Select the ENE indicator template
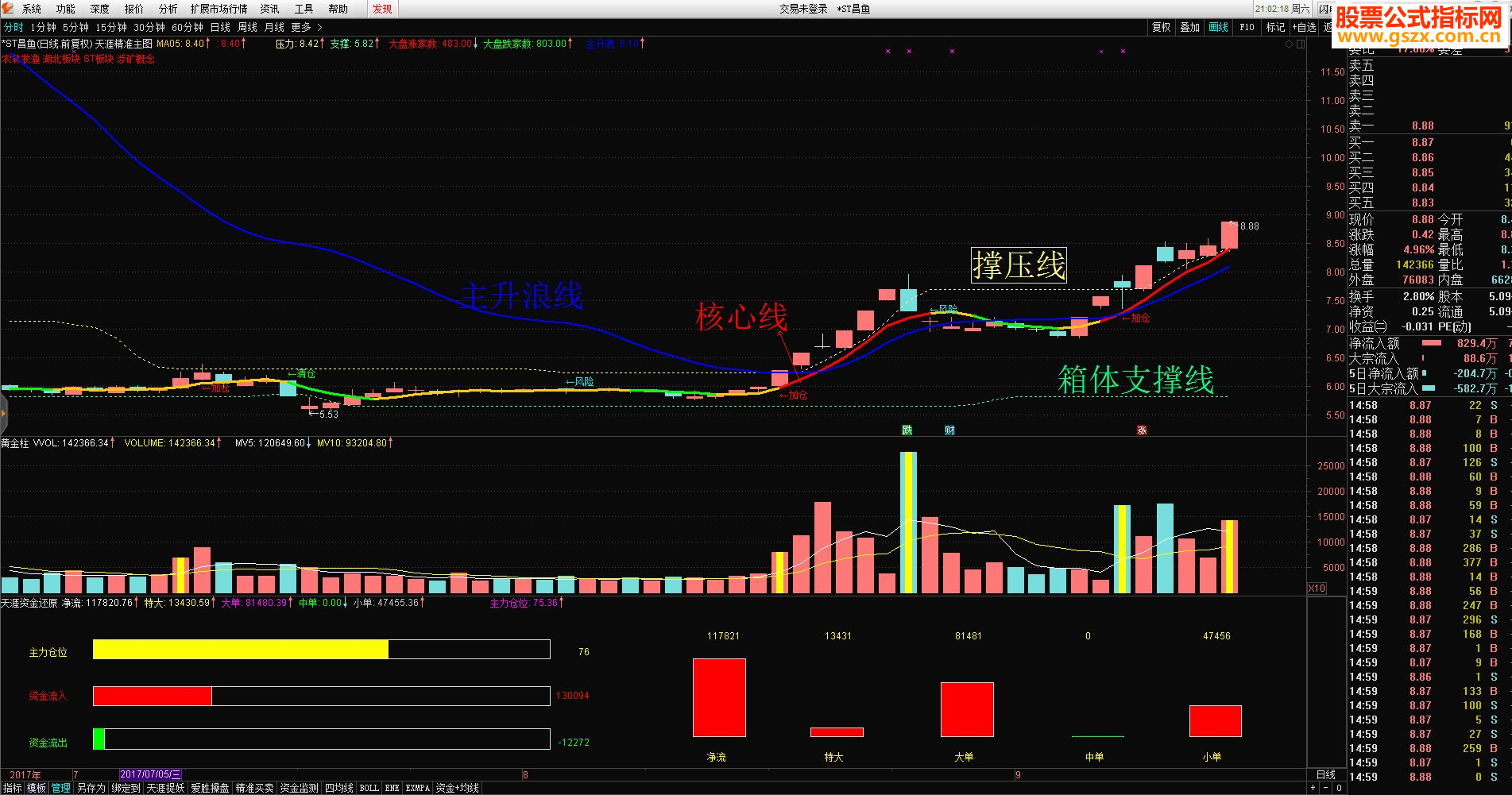 [x=392, y=788]
